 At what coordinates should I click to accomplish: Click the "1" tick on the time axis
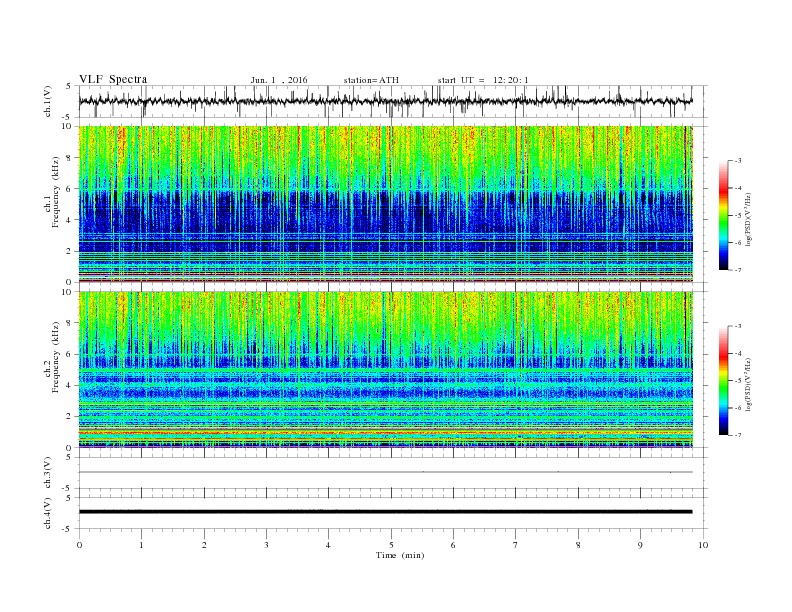[x=141, y=545]
